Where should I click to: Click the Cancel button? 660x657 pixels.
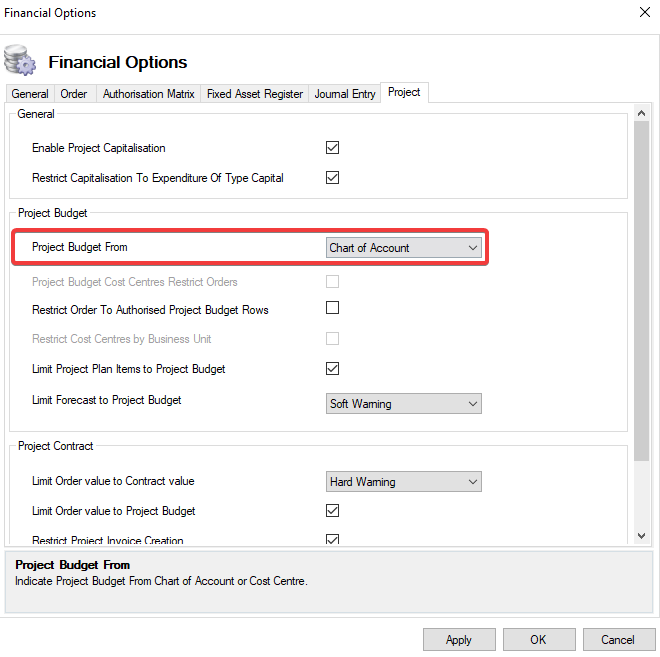pyautogui.click(x=618, y=640)
